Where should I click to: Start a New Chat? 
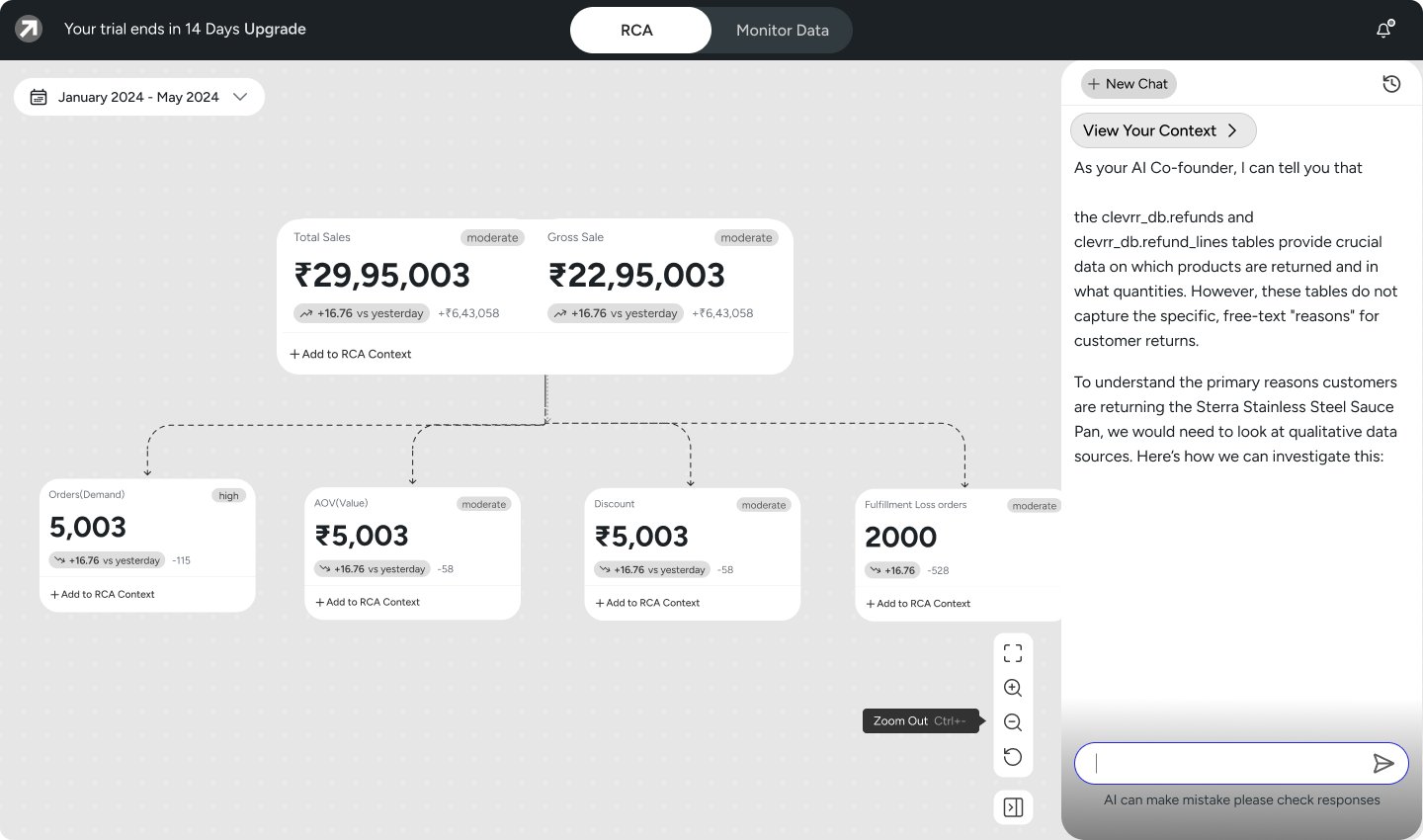click(x=1129, y=84)
